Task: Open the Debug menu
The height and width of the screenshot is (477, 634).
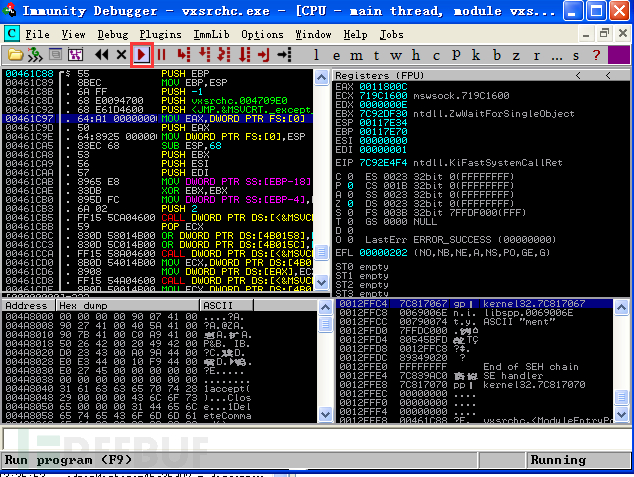Action: point(113,34)
